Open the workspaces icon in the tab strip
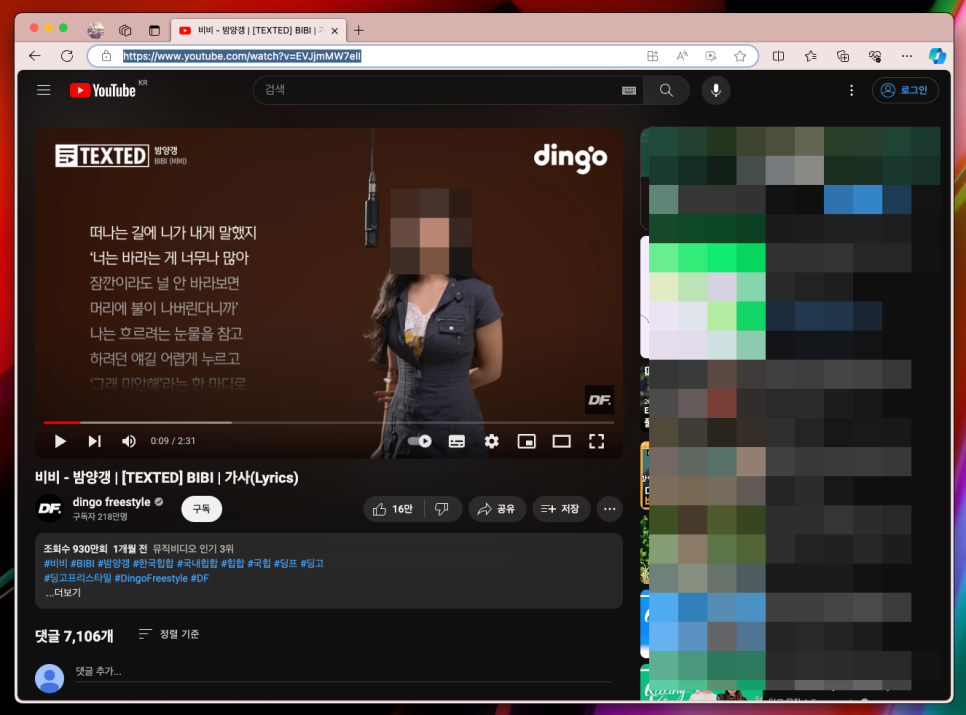The height and width of the screenshot is (715, 966). [x=125, y=30]
